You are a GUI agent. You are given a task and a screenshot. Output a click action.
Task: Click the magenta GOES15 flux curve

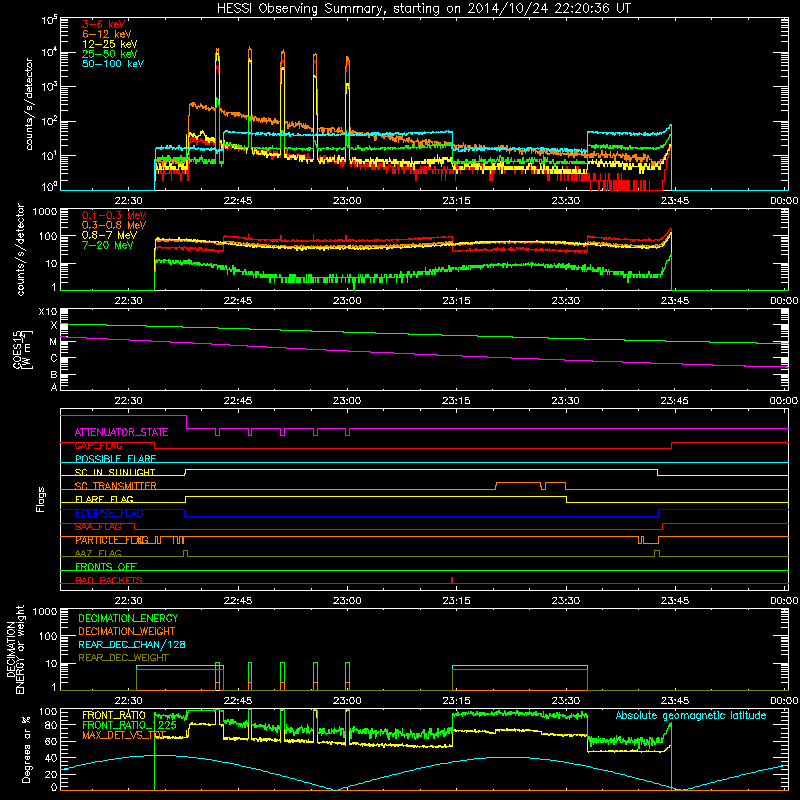[x=423, y=353]
